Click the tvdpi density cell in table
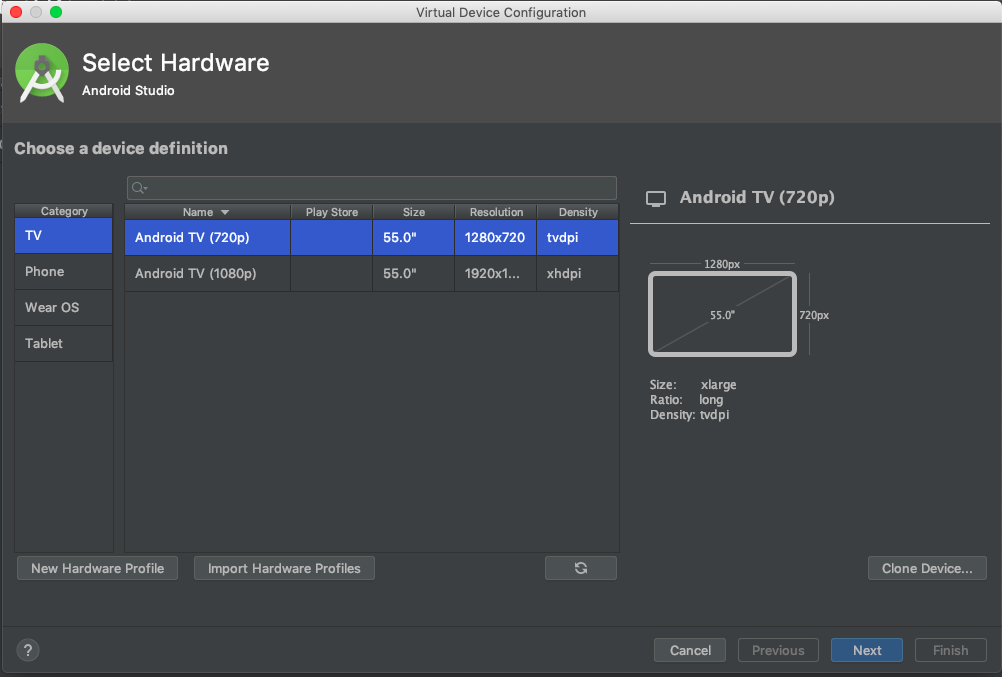The image size is (1002, 677). tap(578, 237)
